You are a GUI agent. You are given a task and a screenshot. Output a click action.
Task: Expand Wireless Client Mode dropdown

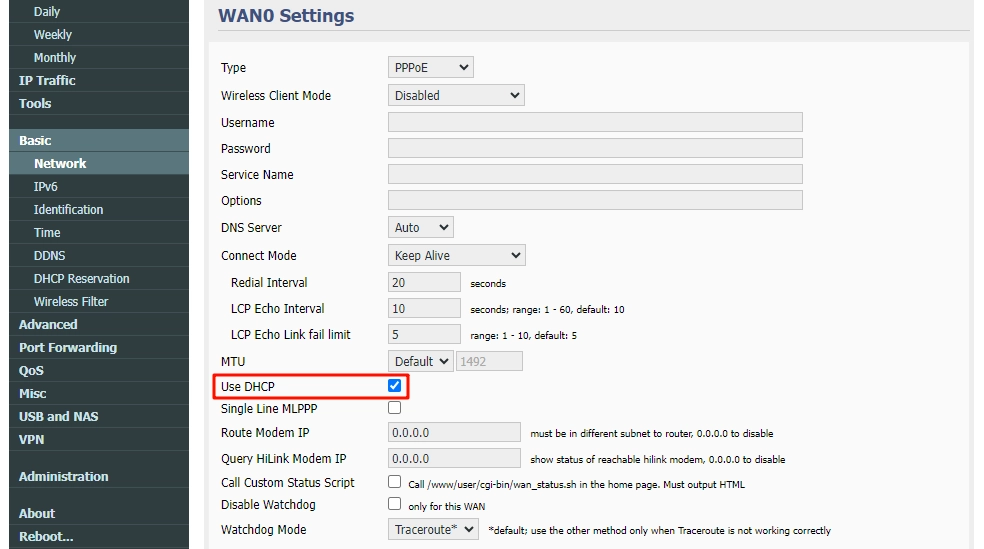pyautogui.click(x=455, y=96)
